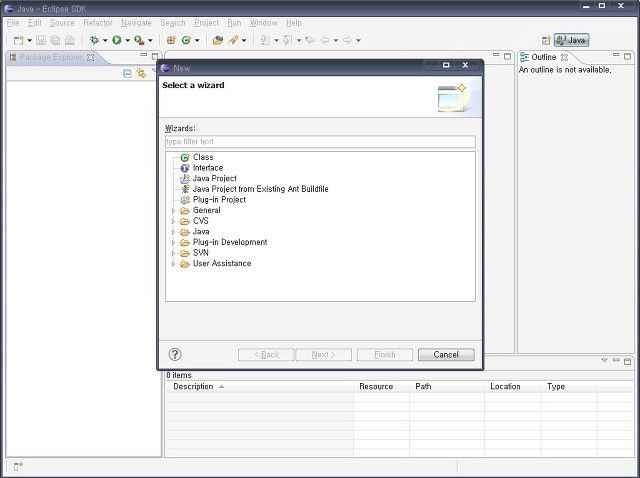This screenshot has width=640, height=478.
Task: Minimize the Package Explorer view
Action: 144,55
